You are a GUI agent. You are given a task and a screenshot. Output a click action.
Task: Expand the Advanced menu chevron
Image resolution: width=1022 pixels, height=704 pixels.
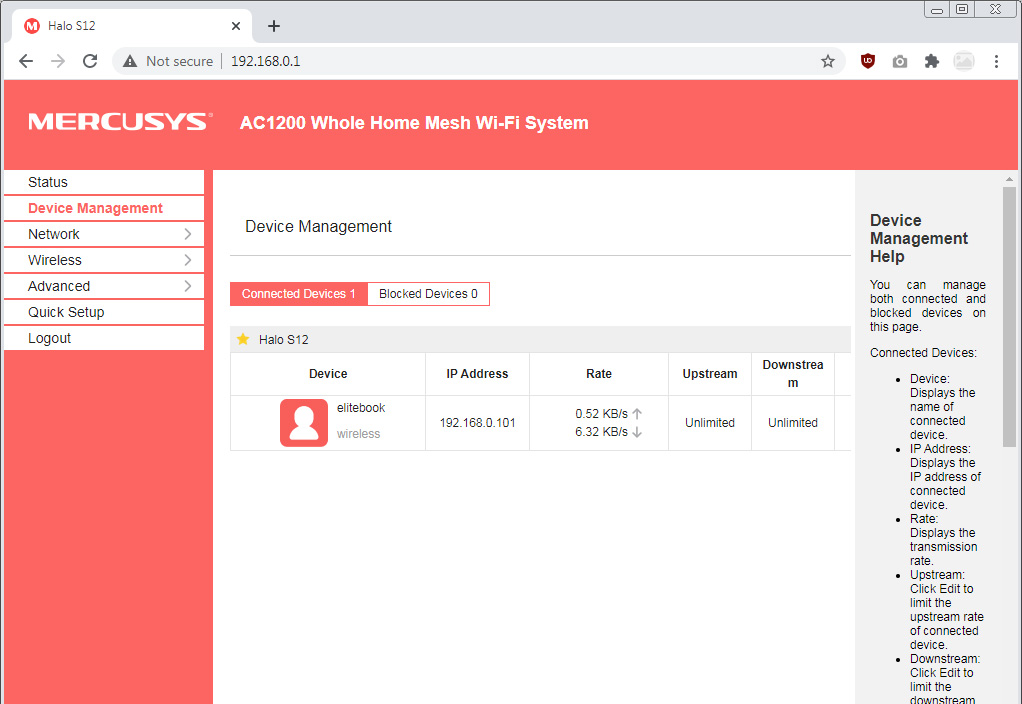click(188, 286)
